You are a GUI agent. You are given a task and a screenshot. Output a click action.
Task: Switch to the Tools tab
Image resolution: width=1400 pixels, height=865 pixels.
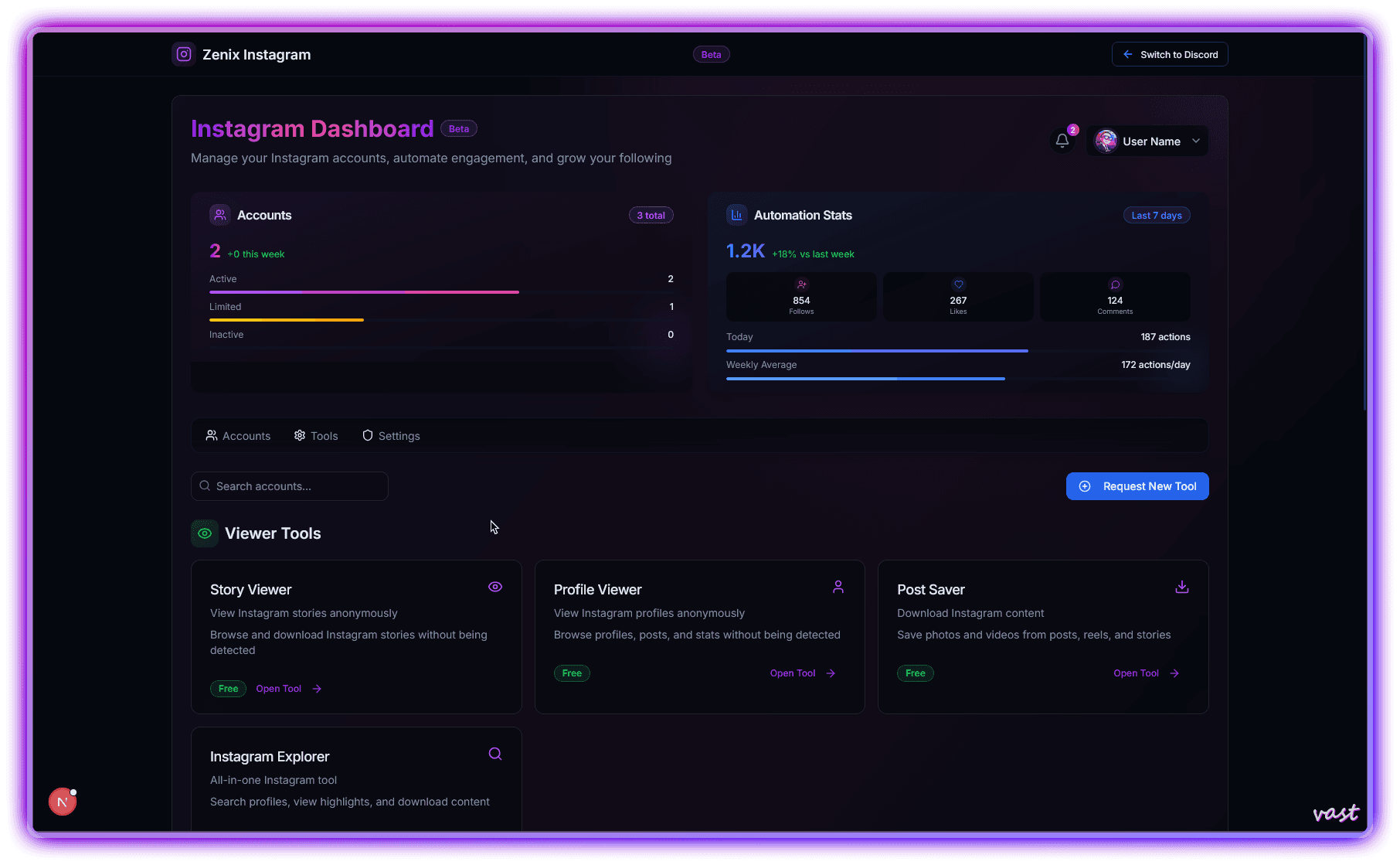(x=316, y=436)
